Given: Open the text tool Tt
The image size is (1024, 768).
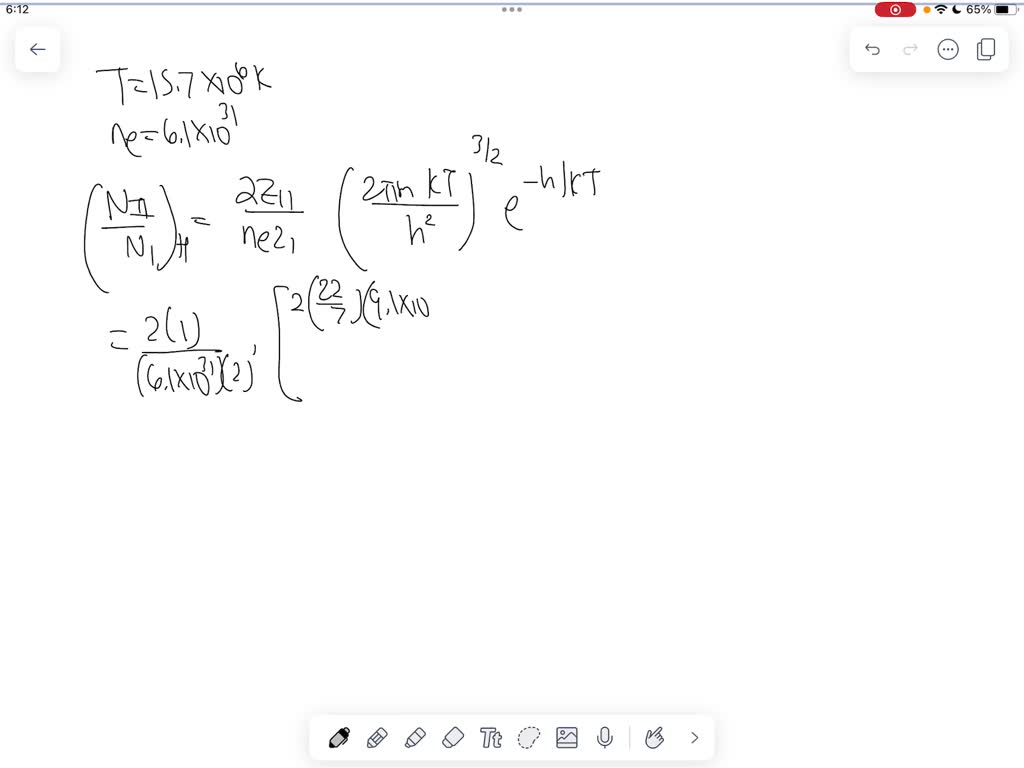Looking at the screenshot, I should [491, 737].
